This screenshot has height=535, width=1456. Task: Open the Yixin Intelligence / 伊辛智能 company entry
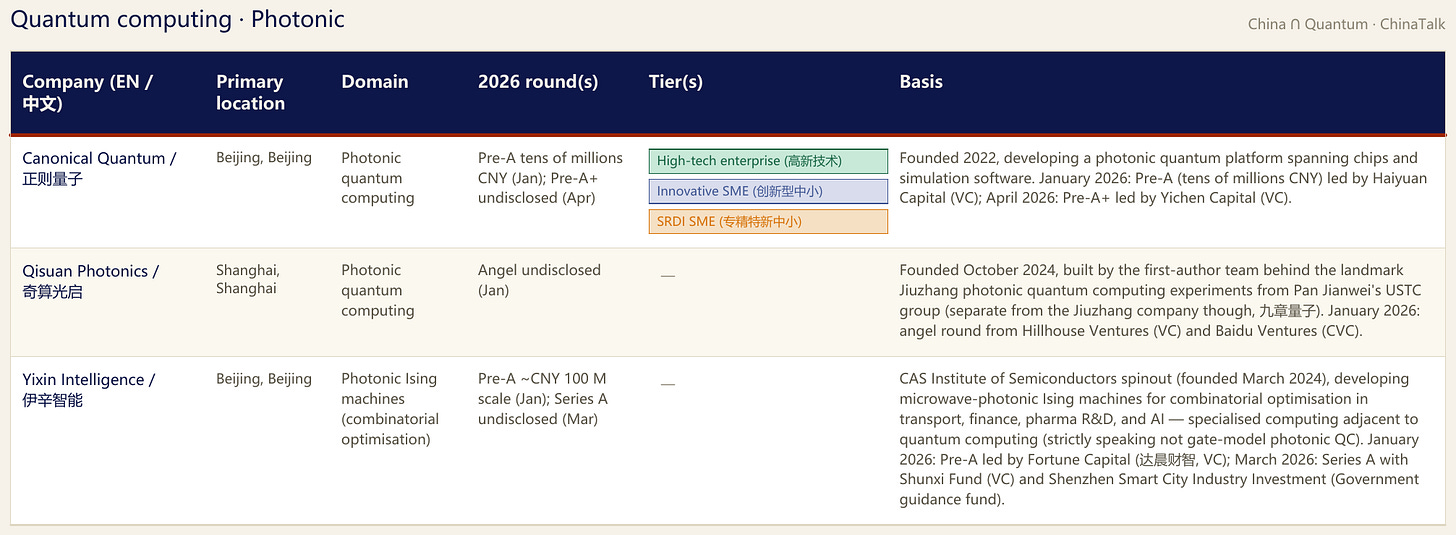click(x=89, y=390)
